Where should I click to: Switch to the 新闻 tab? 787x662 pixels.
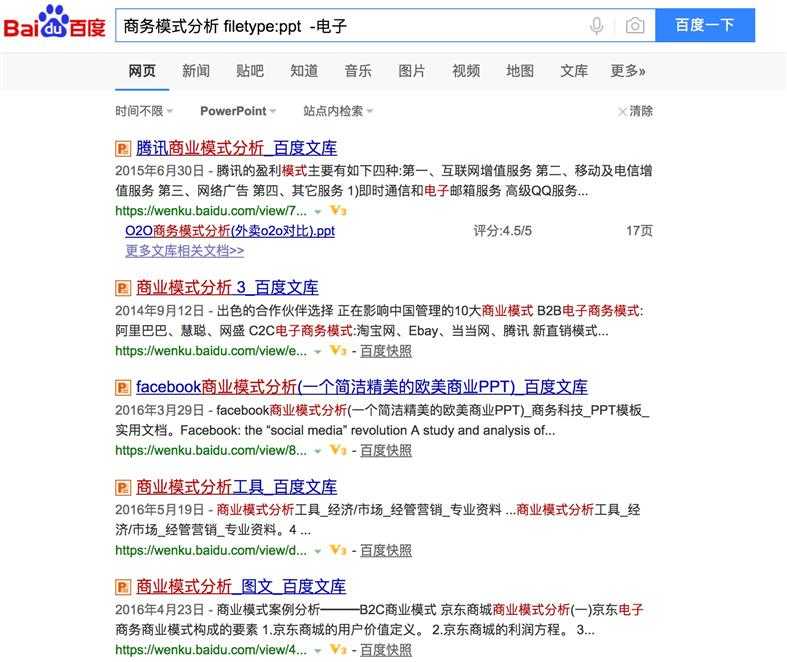[x=196, y=71]
